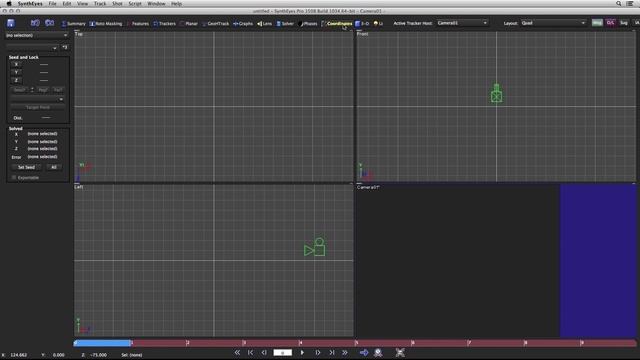640x360 pixels.
Task: Open the Shot menu
Action: tap(118, 4)
